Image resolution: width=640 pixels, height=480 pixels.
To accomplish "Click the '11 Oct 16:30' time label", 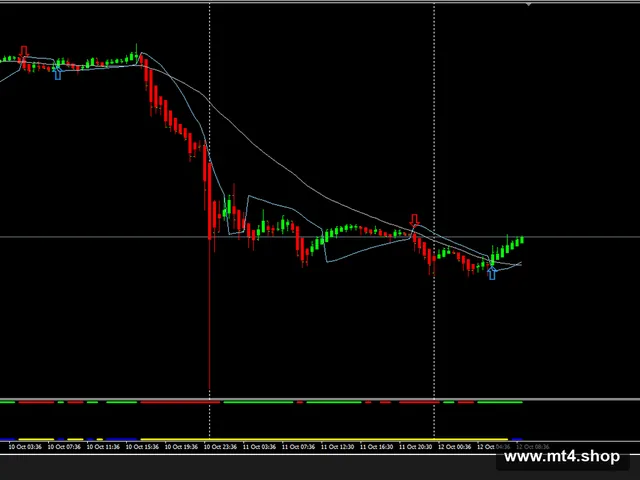I will pos(376,447).
